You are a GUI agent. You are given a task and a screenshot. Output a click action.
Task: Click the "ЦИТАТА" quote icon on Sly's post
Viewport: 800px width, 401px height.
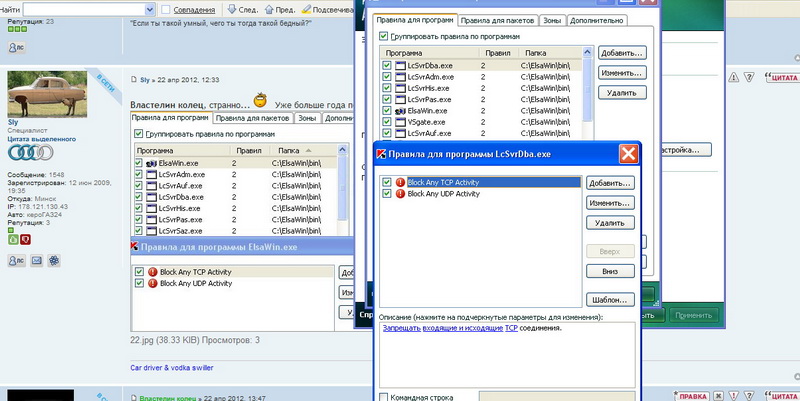pyautogui.click(x=780, y=77)
